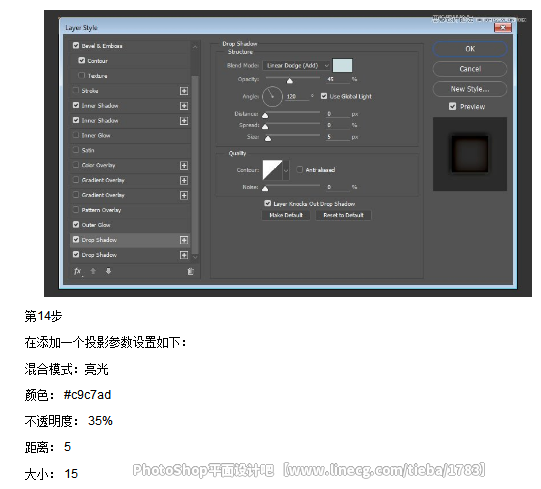Click Make Default button

tap(286, 215)
